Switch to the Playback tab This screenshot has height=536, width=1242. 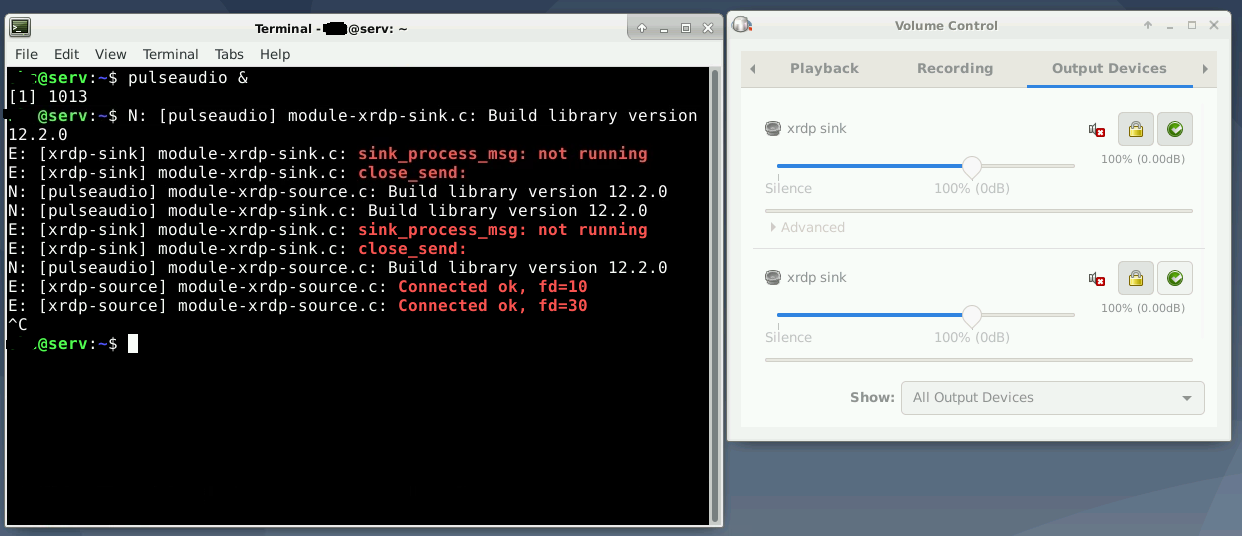(x=824, y=68)
